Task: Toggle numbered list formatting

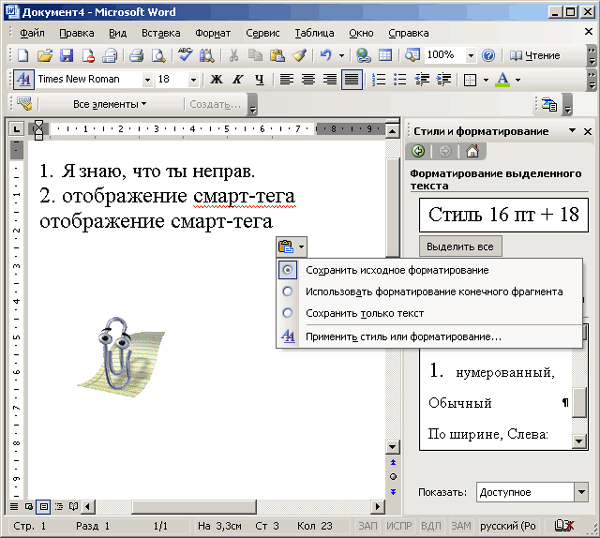Action: point(379,80)
